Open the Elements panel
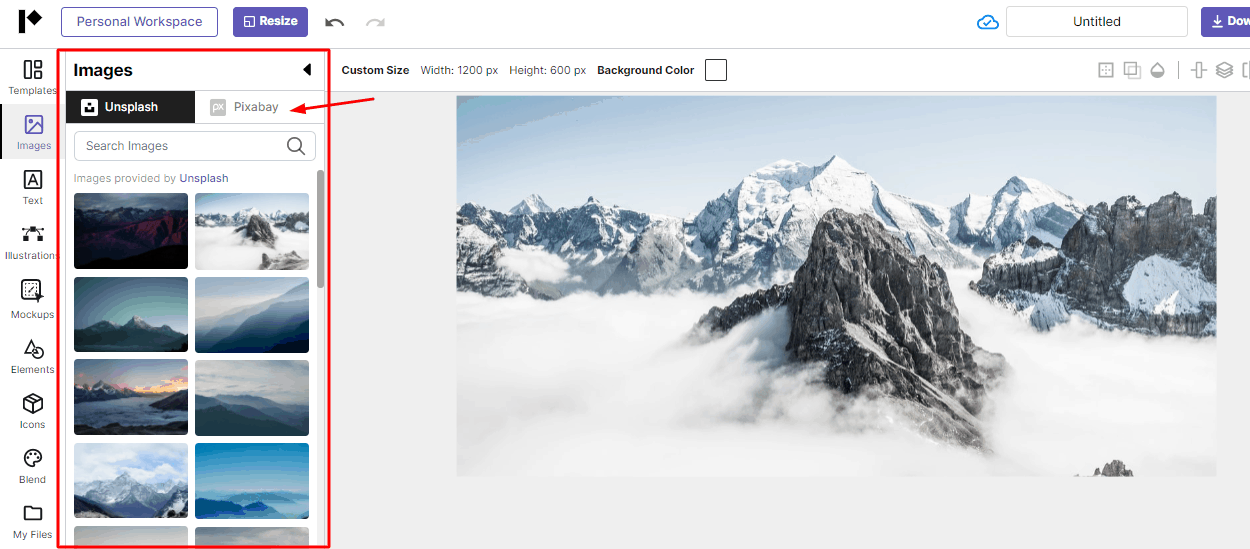The height and width of the screenshot is (549, 1250). click(x=32, y=355)
